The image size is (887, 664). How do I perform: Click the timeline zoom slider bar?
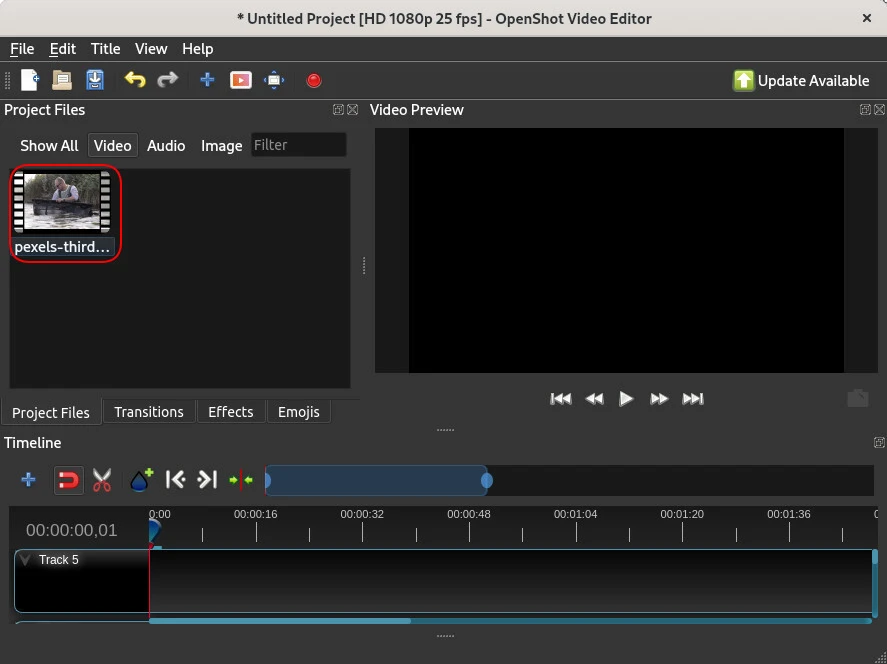pos(376,481)
